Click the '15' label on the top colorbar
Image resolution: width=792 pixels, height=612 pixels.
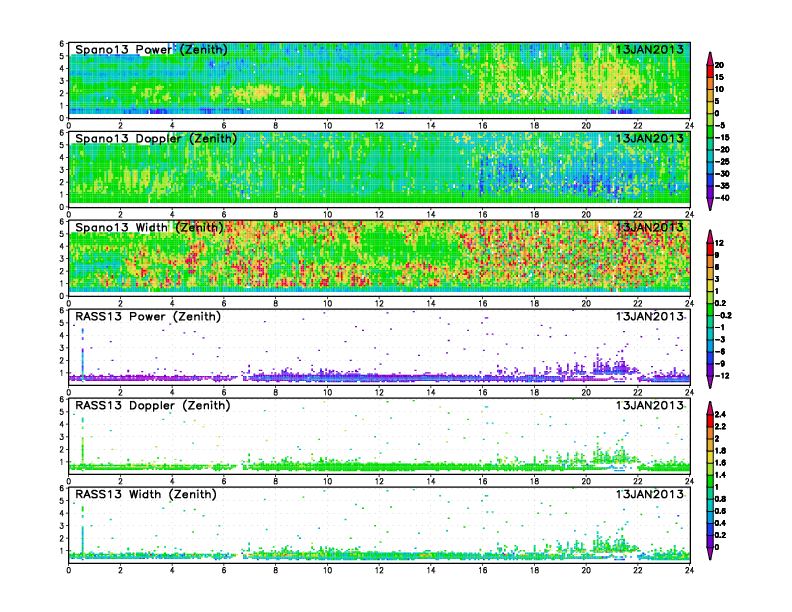(719, 77)
